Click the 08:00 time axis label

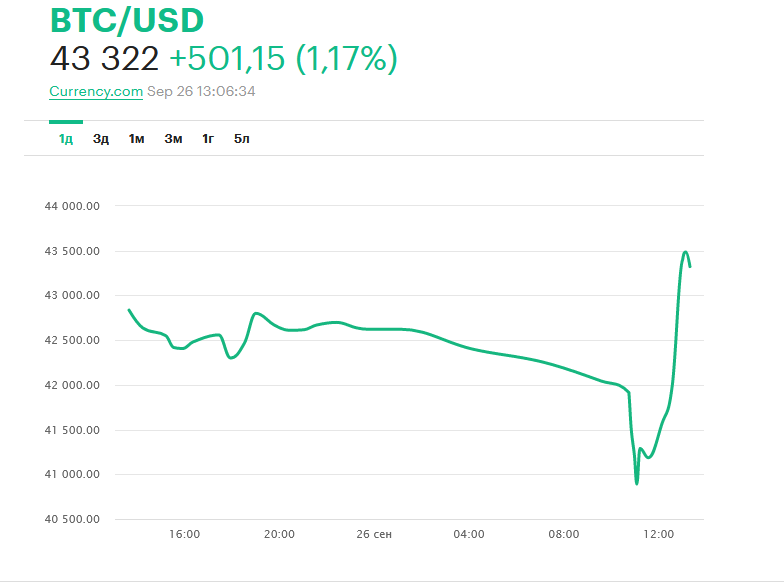(x=563, y=535)
